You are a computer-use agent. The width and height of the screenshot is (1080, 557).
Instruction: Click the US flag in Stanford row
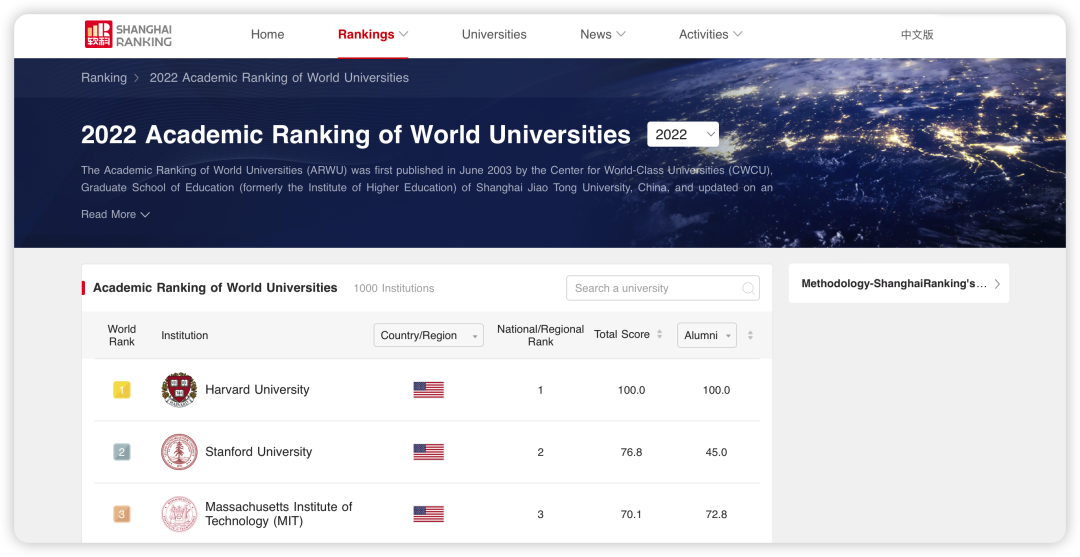click(428, 452)
